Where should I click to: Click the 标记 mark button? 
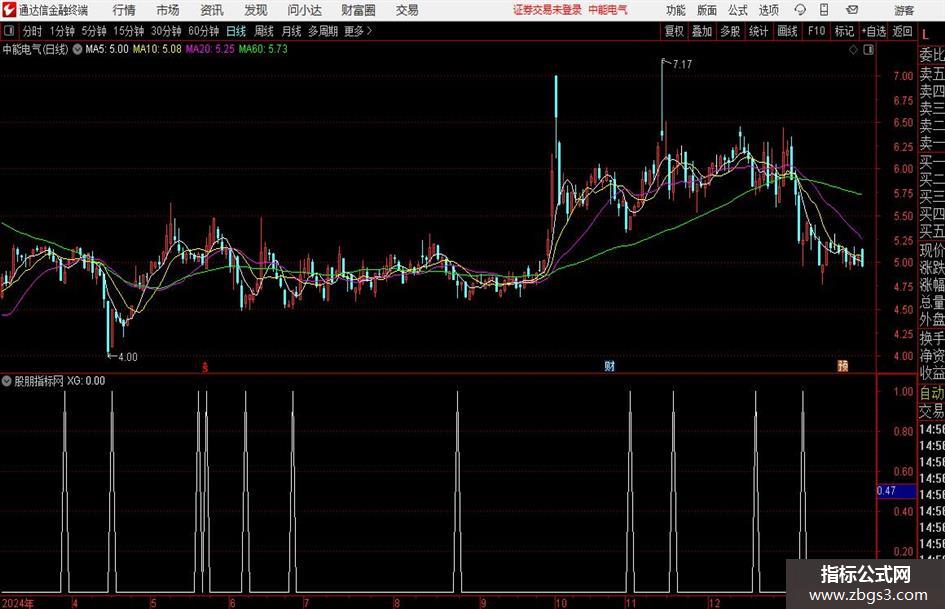[x=844, y=31]
